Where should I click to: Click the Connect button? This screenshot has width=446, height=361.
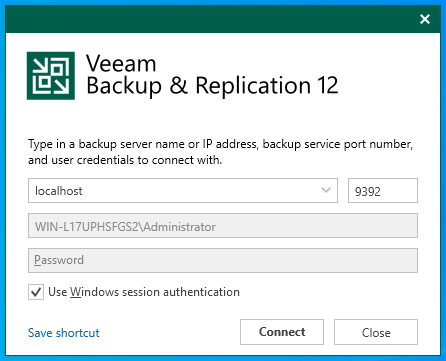[282, 332]
